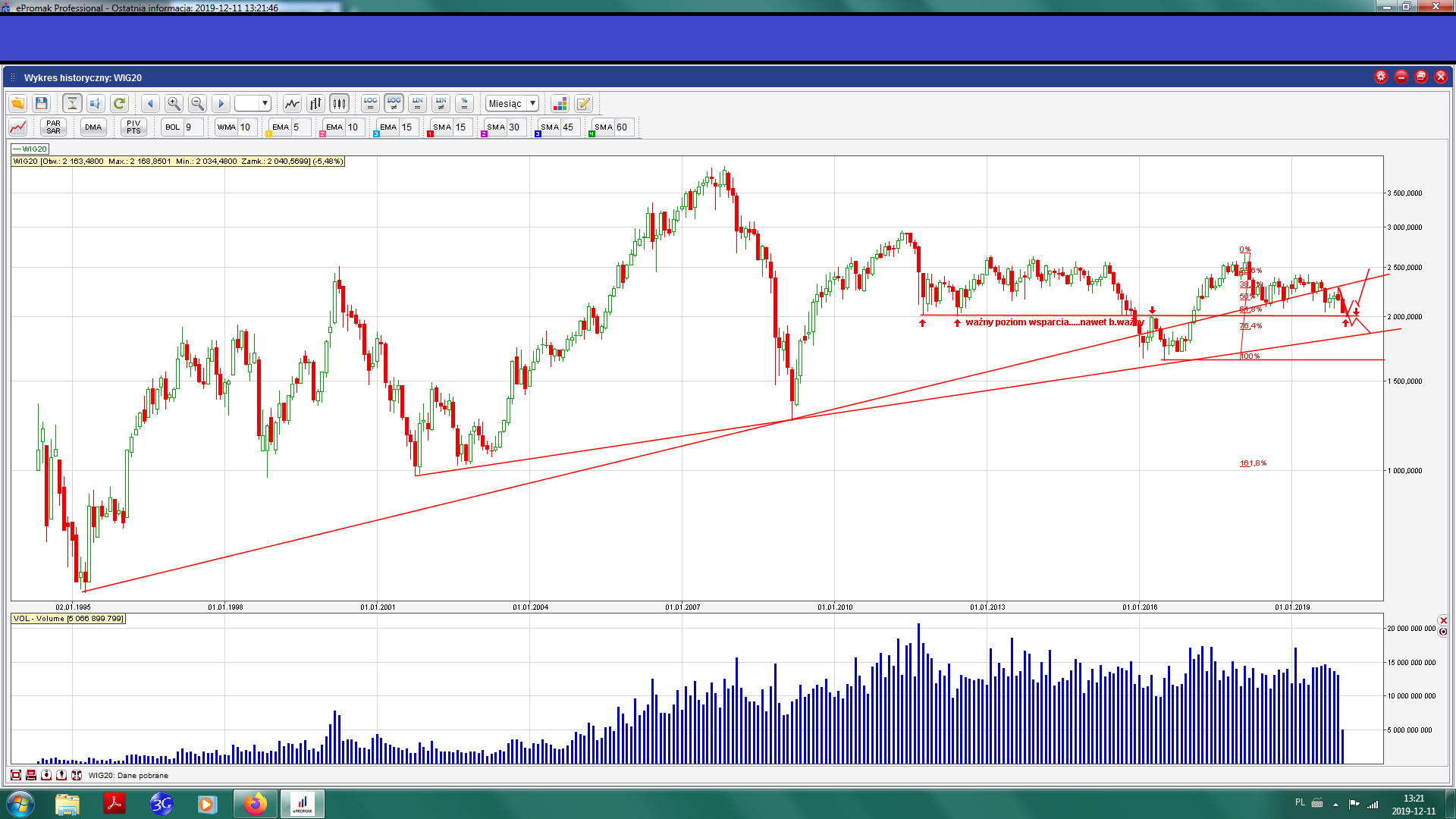
Task: Click the PIV PTS pivot points button
Action: 133,127
